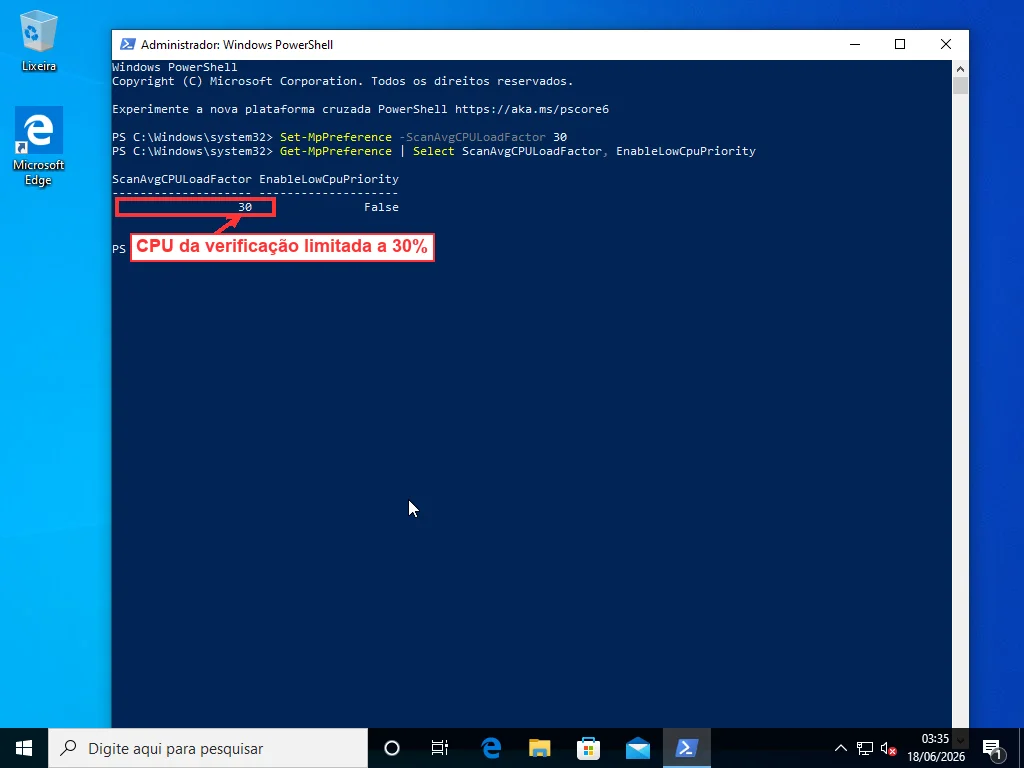Click the value 30 in the output

[245, 207]
